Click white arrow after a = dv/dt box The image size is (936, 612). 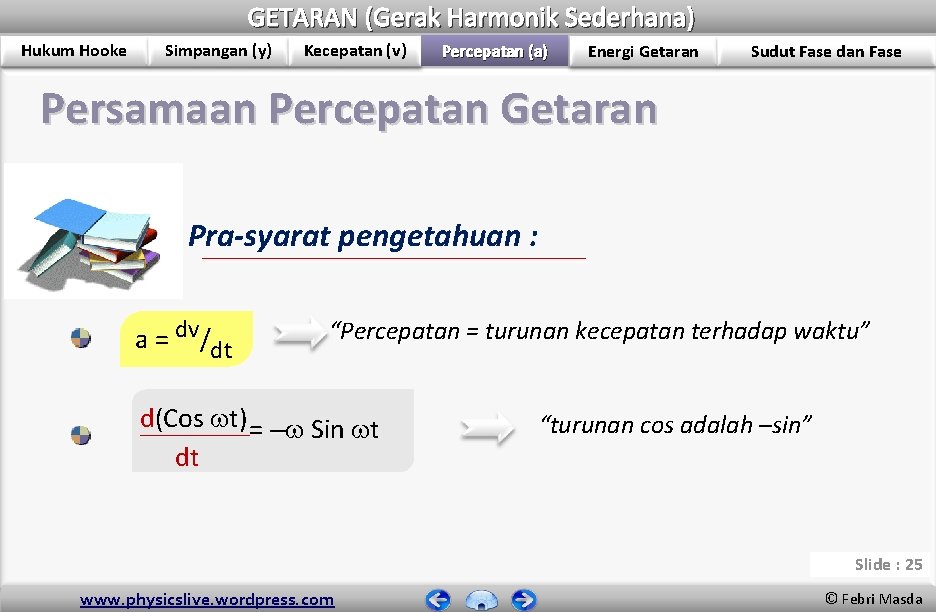point(300,333)
